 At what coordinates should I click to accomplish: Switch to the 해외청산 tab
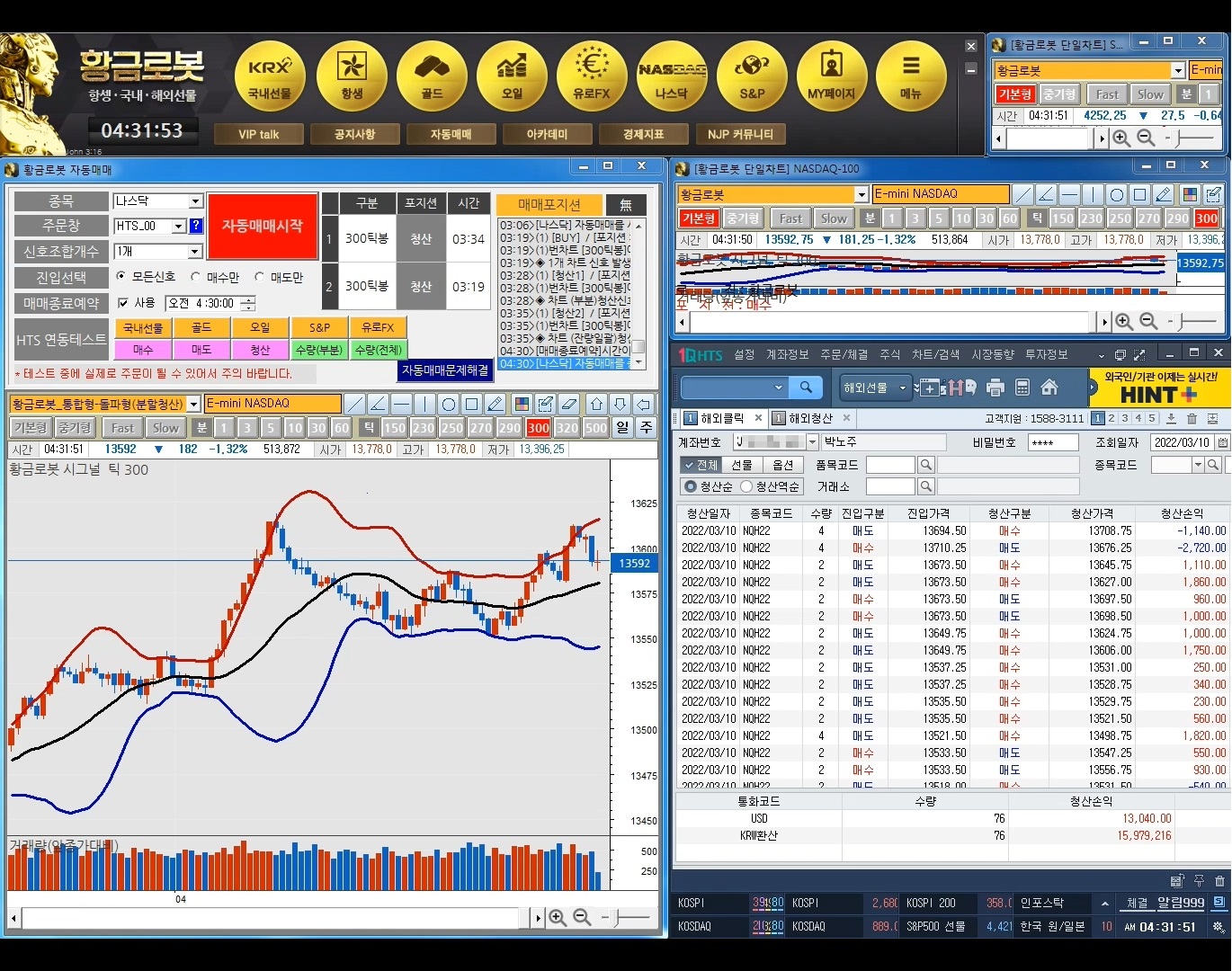tap(810, 418)
